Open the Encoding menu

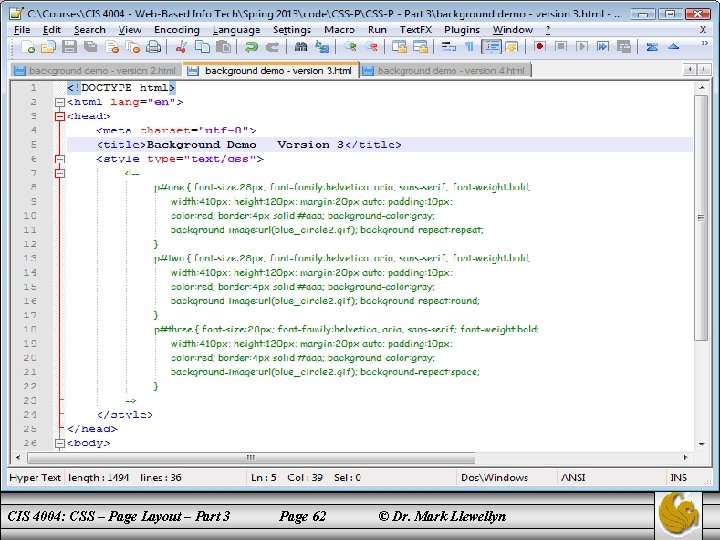pos(176,30)
